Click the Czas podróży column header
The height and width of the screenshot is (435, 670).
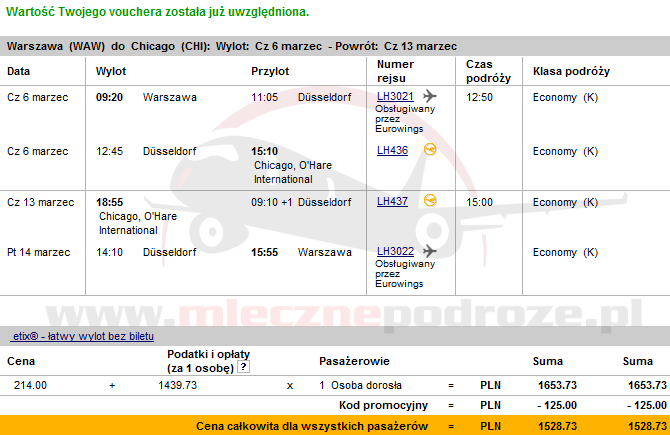pyautogui.click(x=488, y=71)
